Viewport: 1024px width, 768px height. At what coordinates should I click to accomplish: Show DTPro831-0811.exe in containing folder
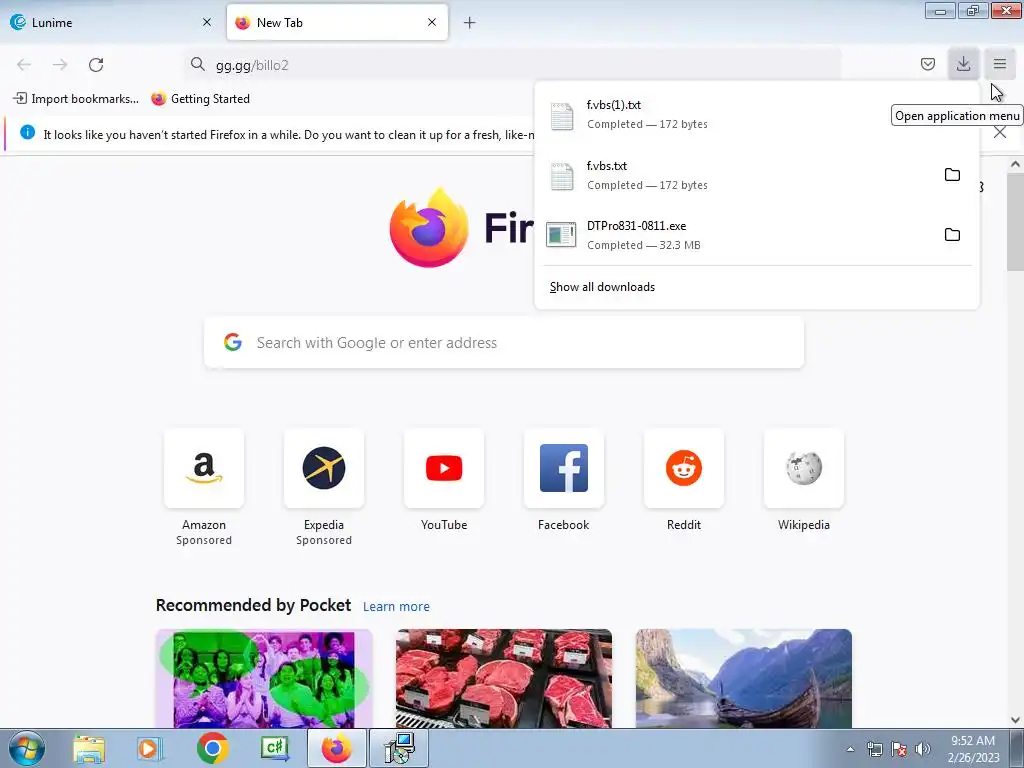(952, 234)
